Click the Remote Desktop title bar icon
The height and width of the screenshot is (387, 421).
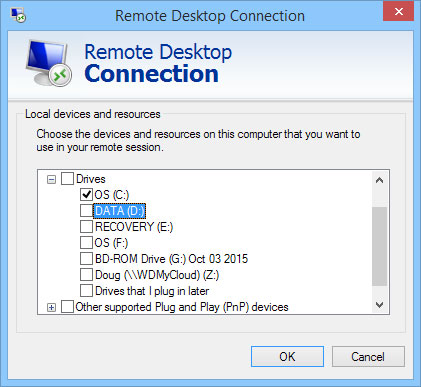18,15
